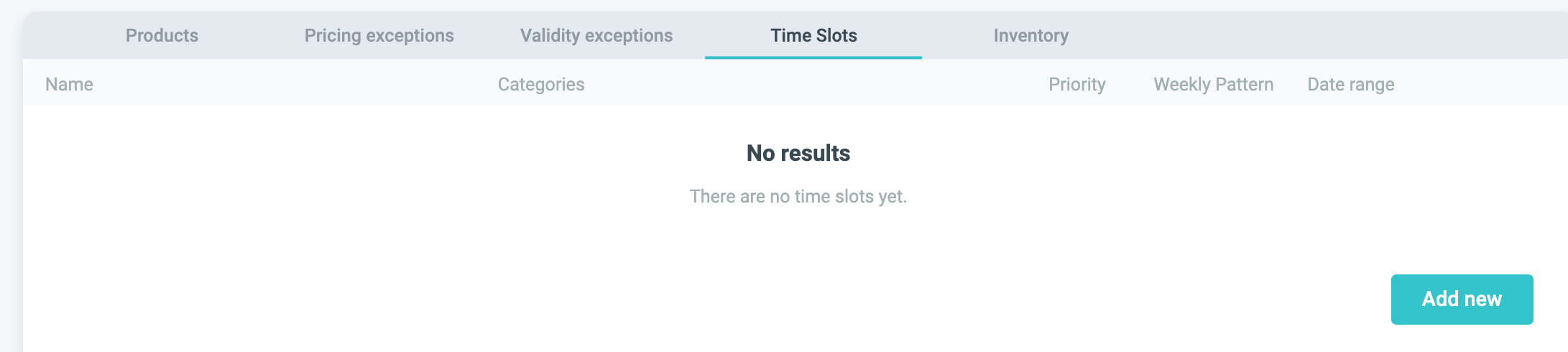Switch to the Products tab
Viewport: 1568px width, 352px height.
[162, 35]
